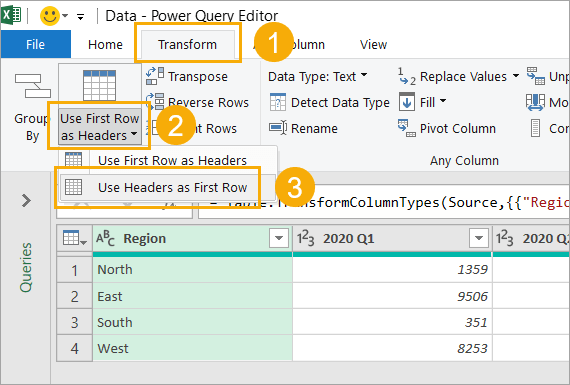
Task: Click the icon beside Use Headers as First Row
Action: 73,187
